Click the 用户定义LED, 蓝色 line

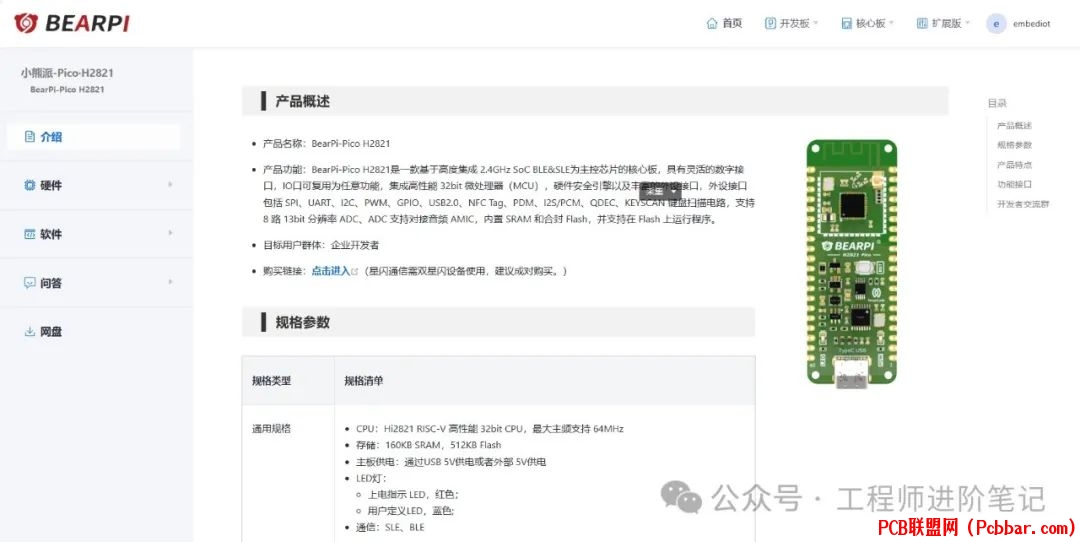(x=411, y=511)
